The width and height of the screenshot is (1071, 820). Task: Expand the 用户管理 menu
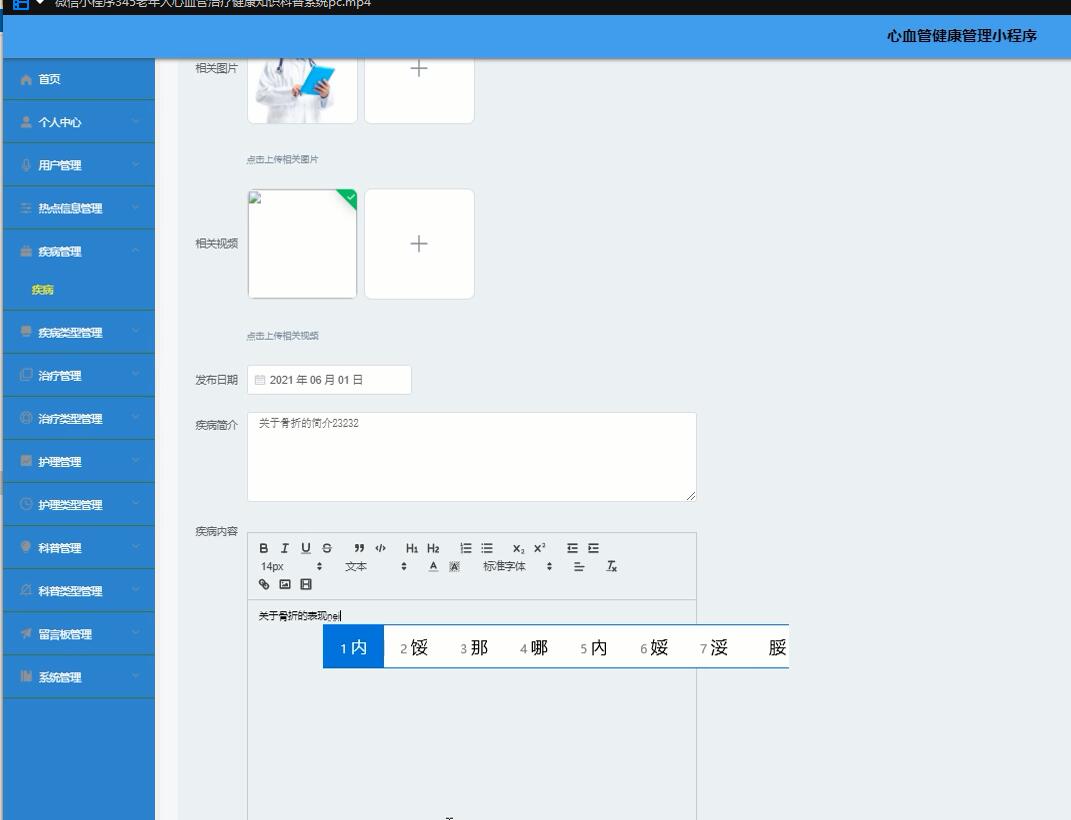tap(79, 165)
